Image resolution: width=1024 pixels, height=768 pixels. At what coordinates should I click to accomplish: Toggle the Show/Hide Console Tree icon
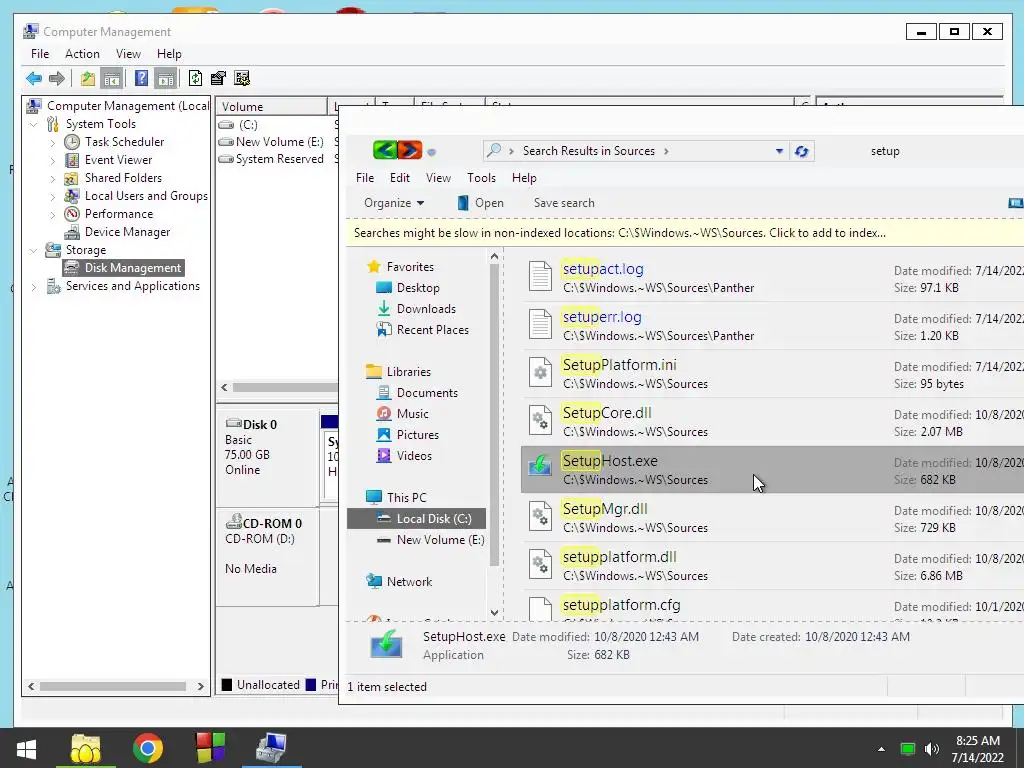(x=112, y=79)
